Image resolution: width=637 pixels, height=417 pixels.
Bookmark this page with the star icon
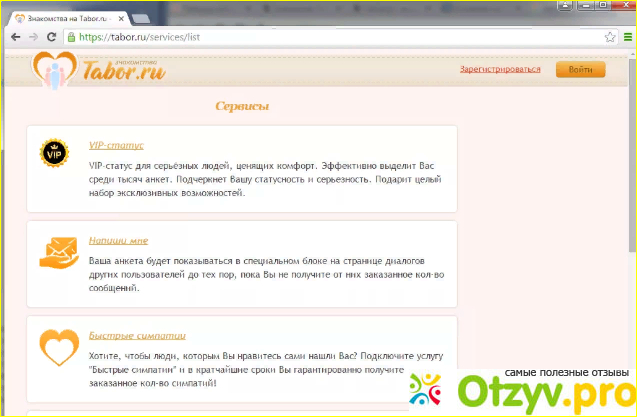[x=609, y=37]
